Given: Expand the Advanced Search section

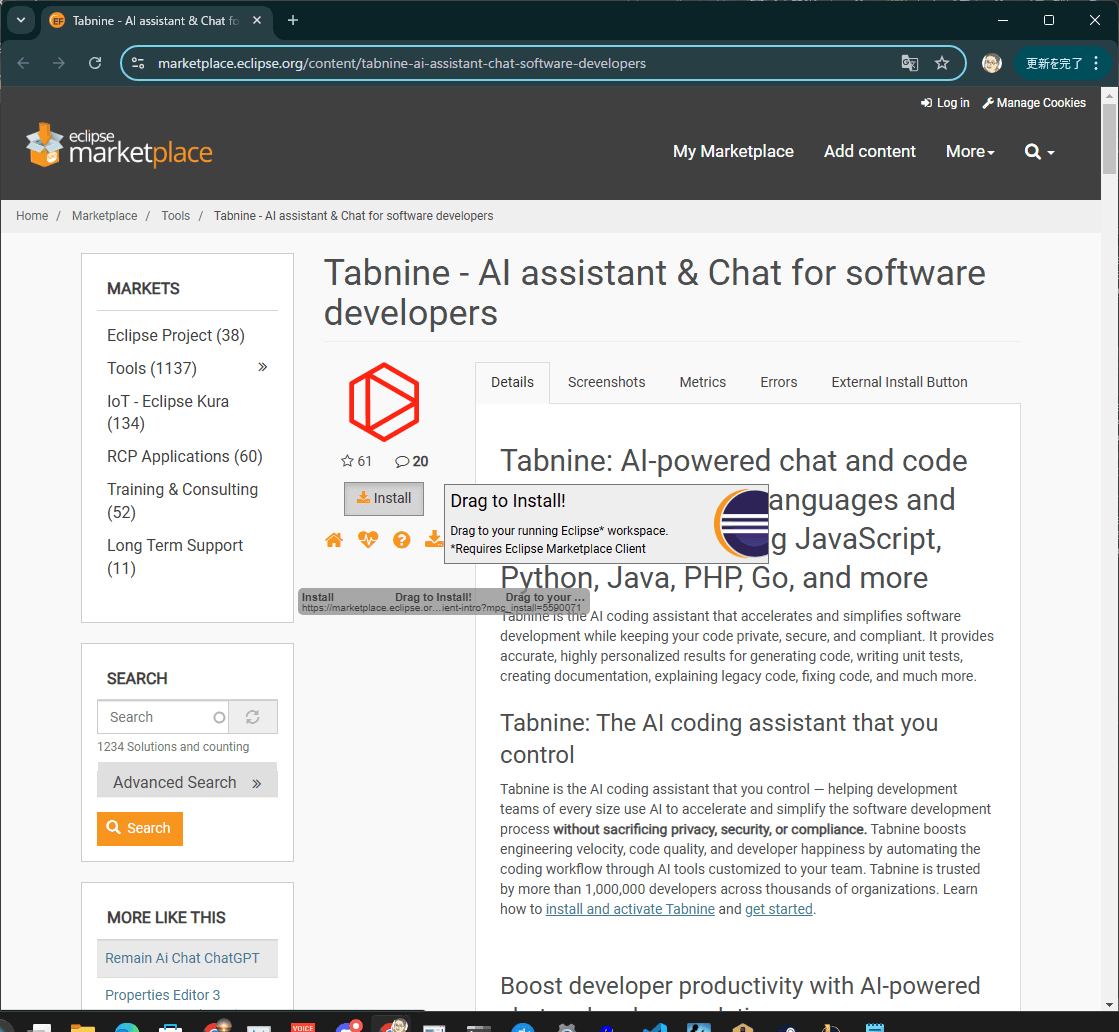Looking at the screenshot, I should (x=187, y=782).
